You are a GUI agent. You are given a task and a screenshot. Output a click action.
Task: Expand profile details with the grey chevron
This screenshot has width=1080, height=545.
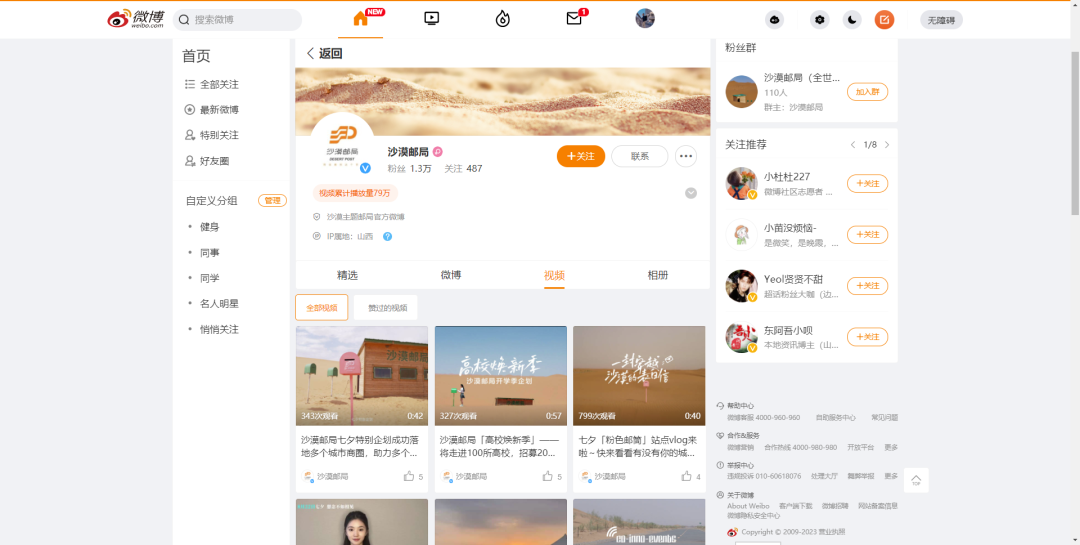tap(691, 193)
